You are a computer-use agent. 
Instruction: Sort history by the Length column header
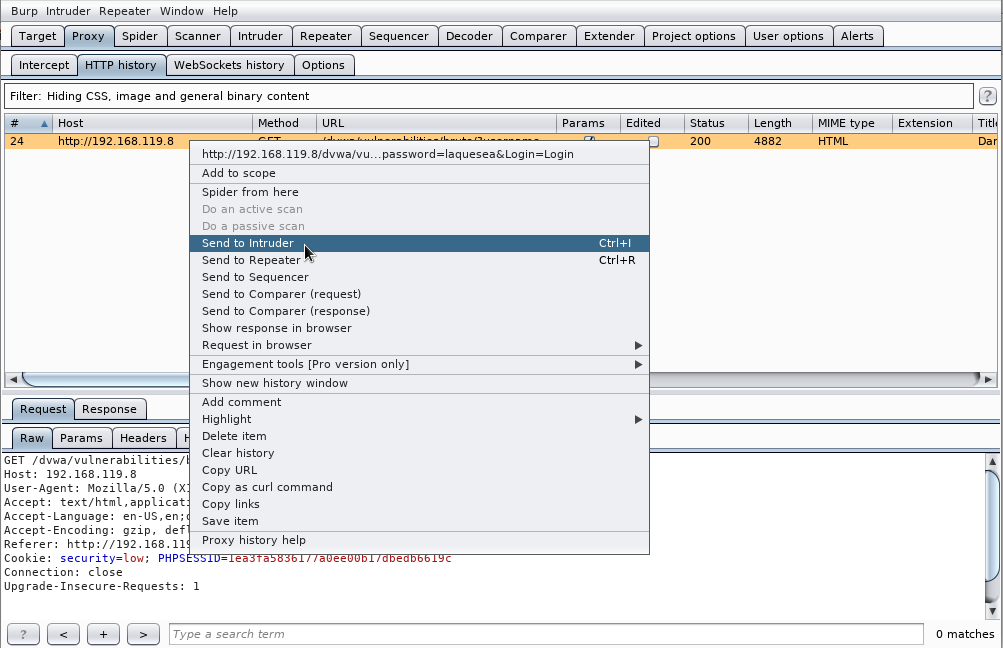pos(780,123)
